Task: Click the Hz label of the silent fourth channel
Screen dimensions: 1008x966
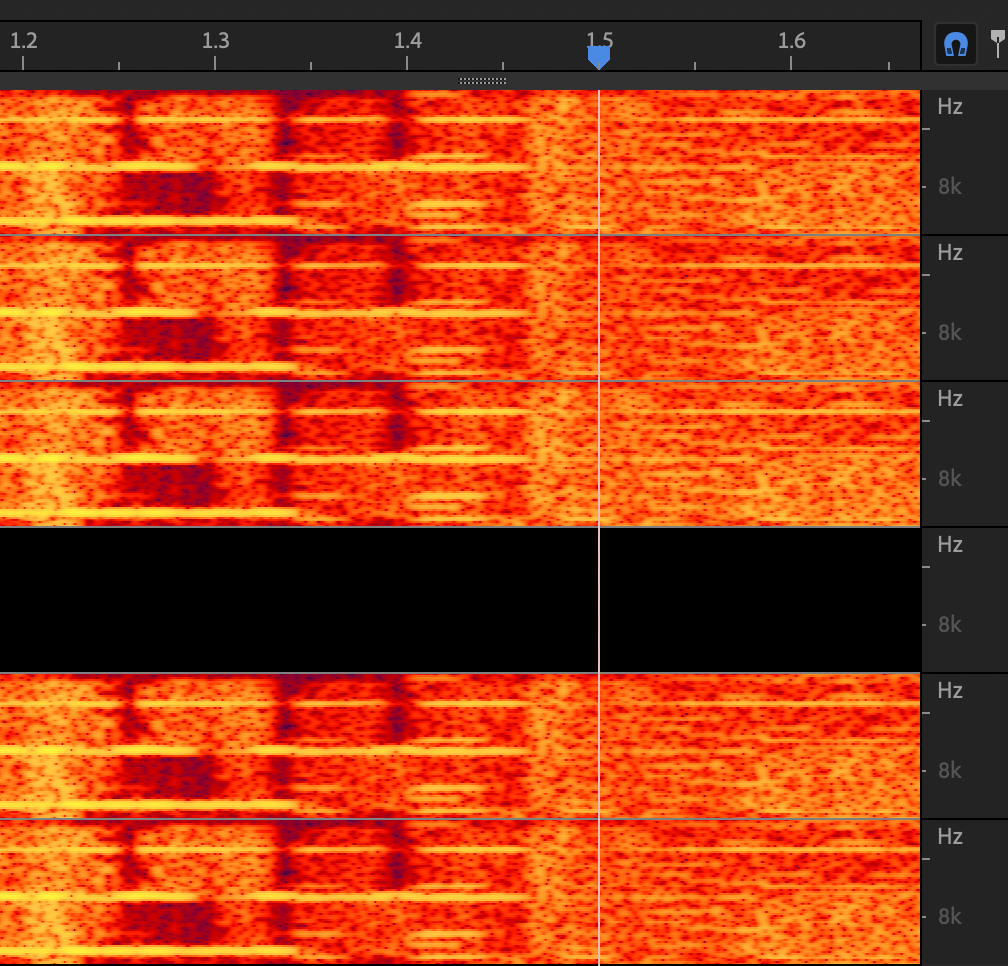Action: pyautogui.click(x=949, y=544)
